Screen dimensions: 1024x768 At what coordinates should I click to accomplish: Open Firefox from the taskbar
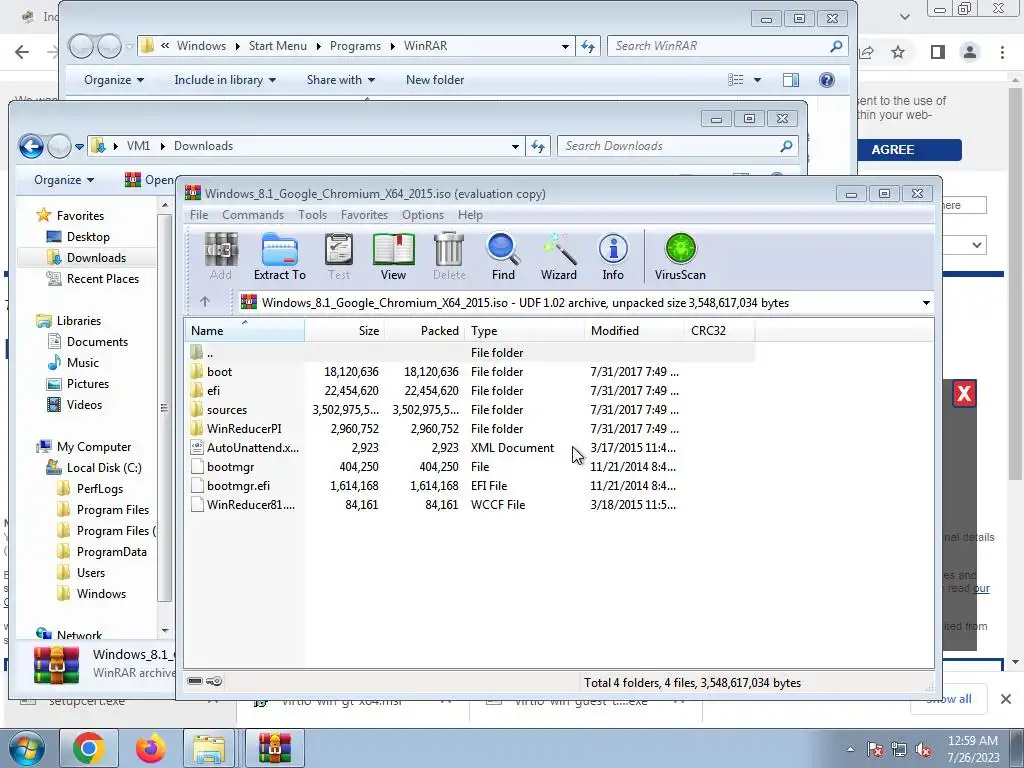(x=150, y=748)
